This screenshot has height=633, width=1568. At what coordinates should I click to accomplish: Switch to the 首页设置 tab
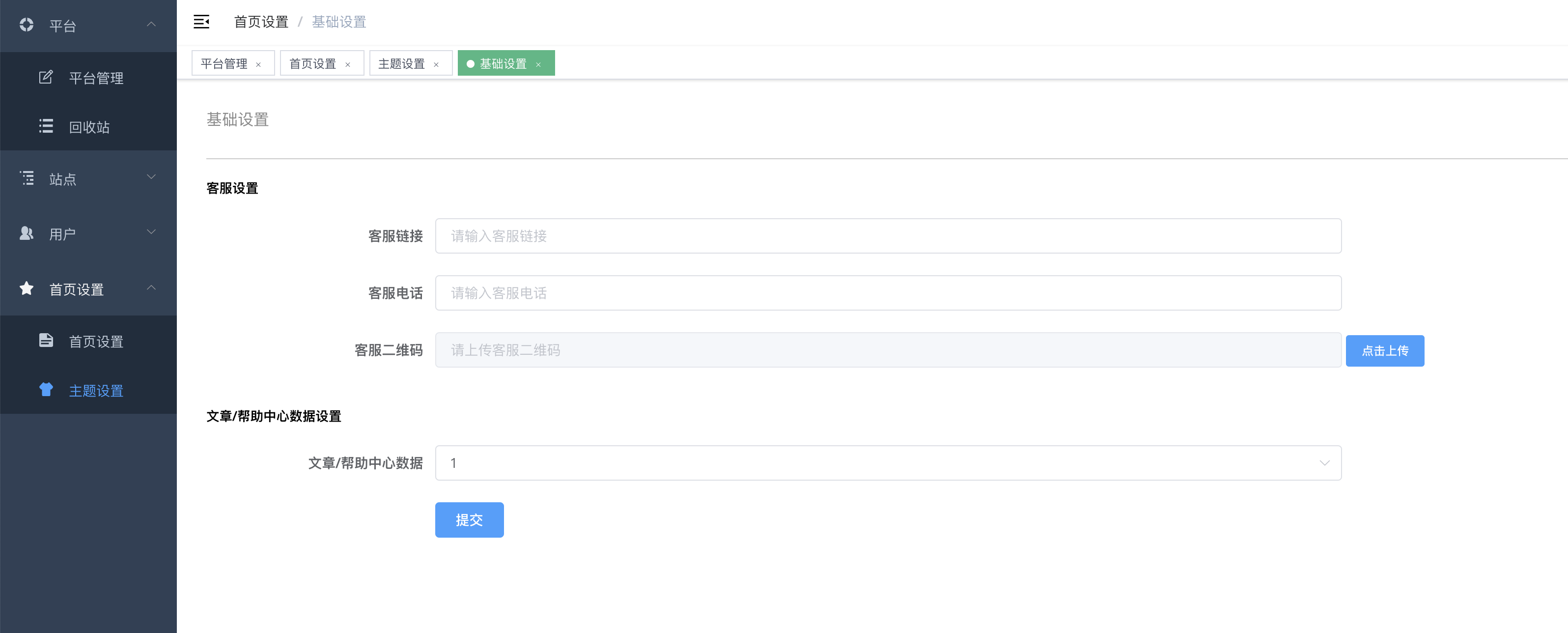[313, 63]
